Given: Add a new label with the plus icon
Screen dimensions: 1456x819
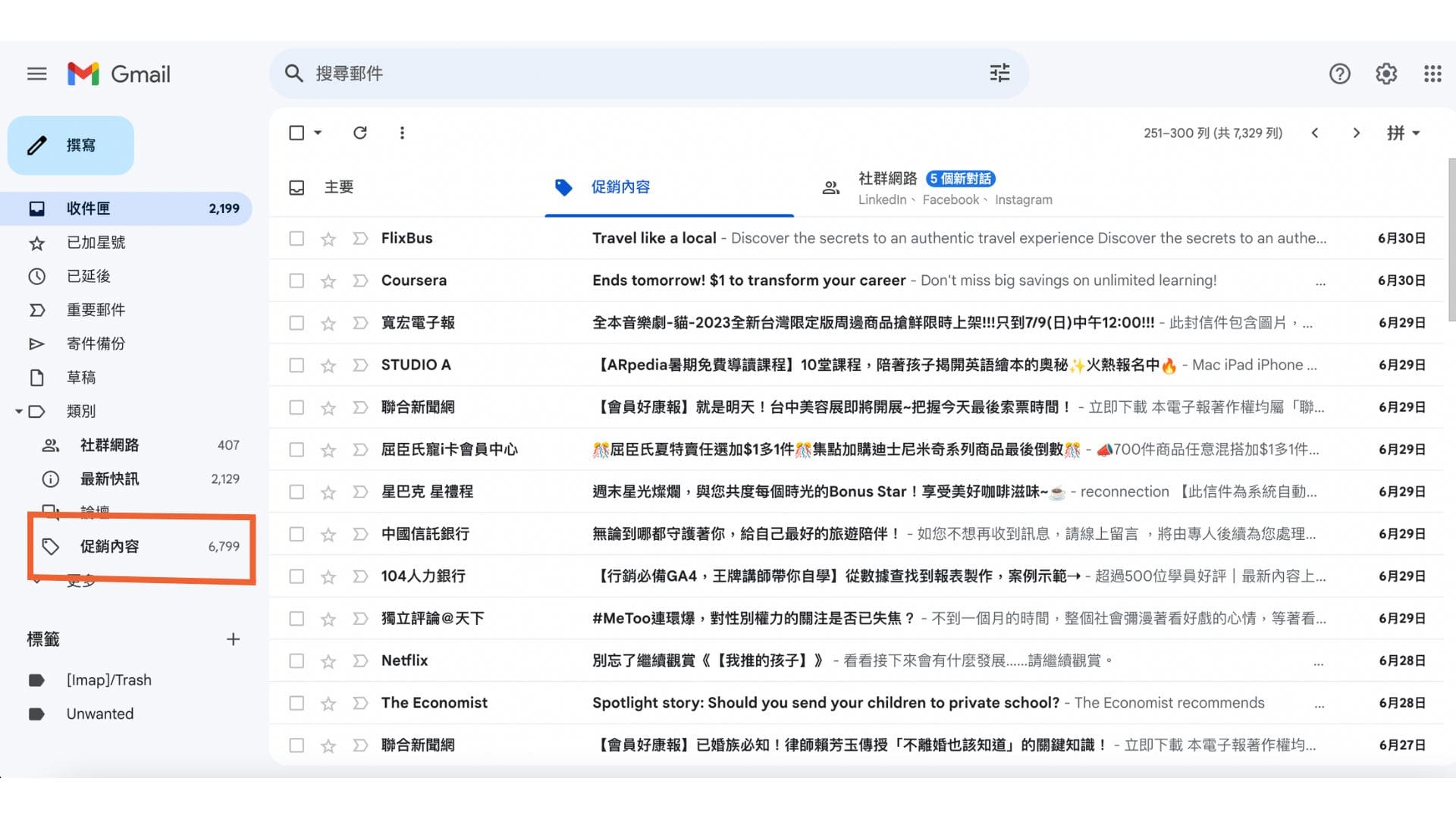Looking at the screenshot, I should pyautogui.click(x=234, y=639).
